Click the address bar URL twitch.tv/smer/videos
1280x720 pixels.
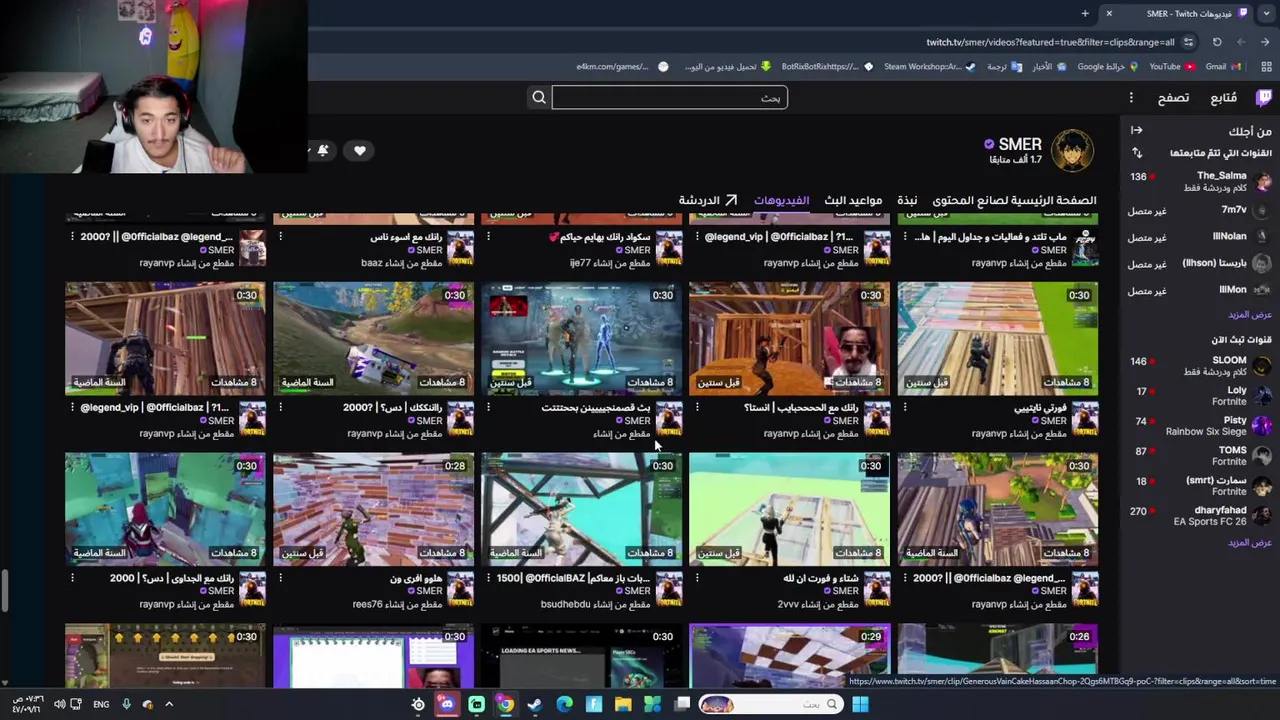[x=1050, y=42]
